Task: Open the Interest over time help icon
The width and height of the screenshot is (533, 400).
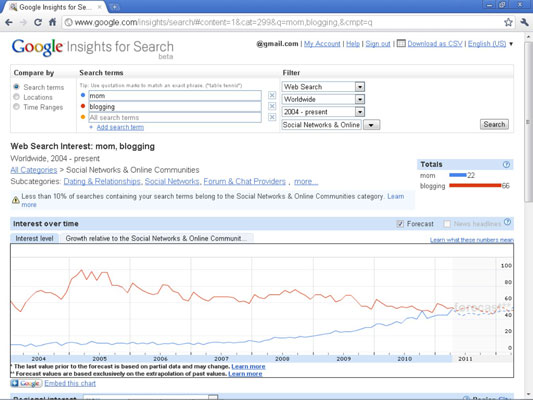Action: tap(507, 222)
